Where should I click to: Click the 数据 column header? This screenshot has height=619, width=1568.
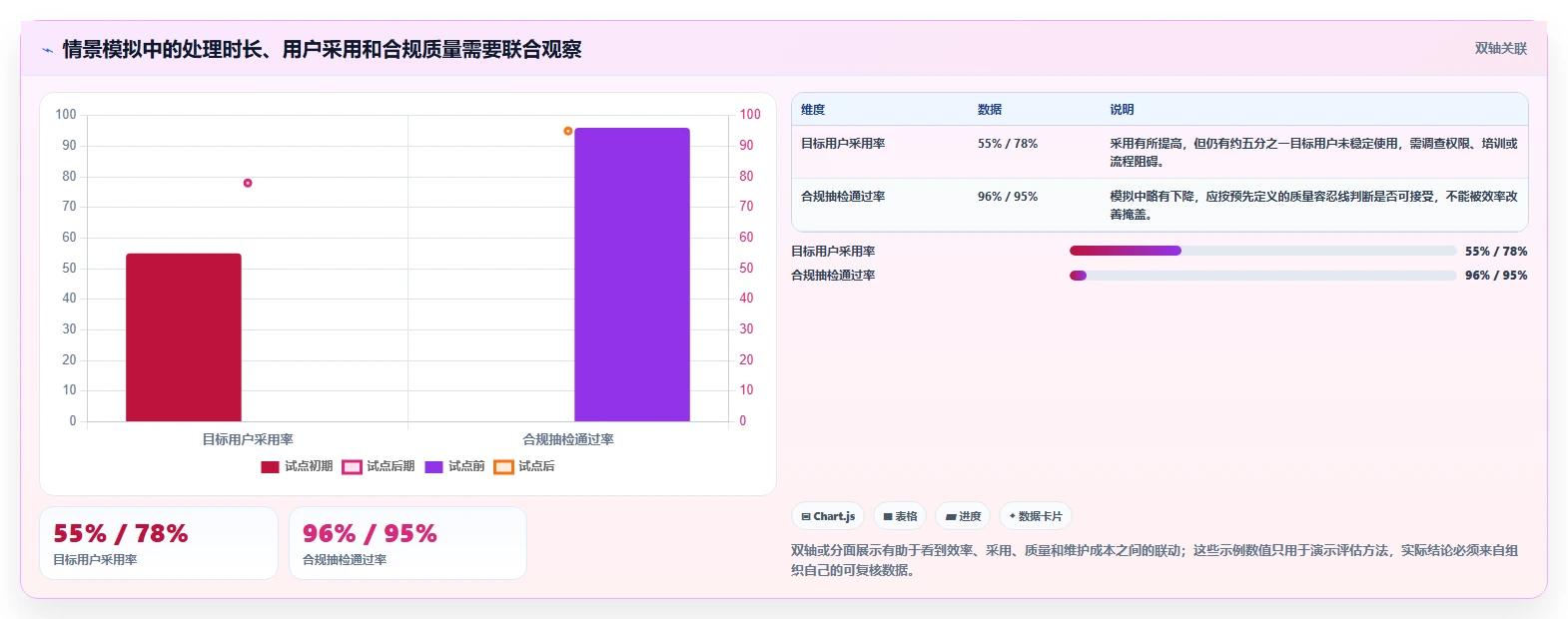pyautogui.click(x=990, y=110)
